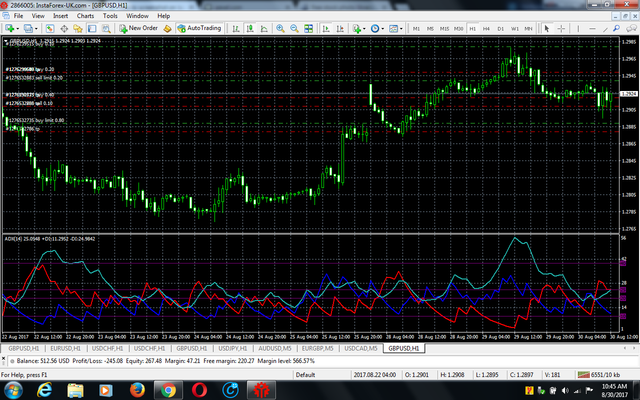Screen dimensions: 640x400
Task: Click the Templates icon
Action: click(393, 29)
